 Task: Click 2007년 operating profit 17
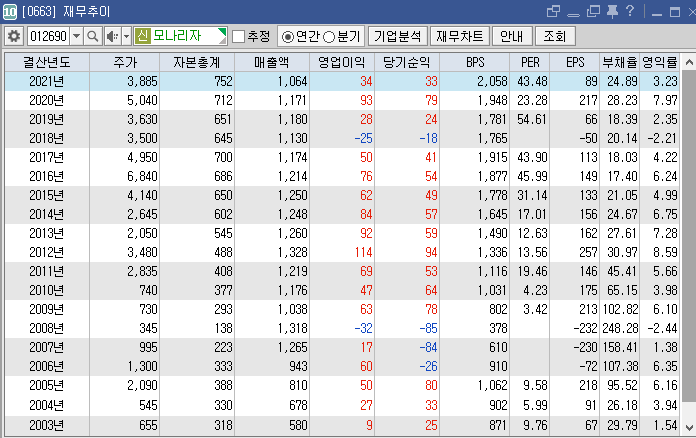tap(366, 347)
